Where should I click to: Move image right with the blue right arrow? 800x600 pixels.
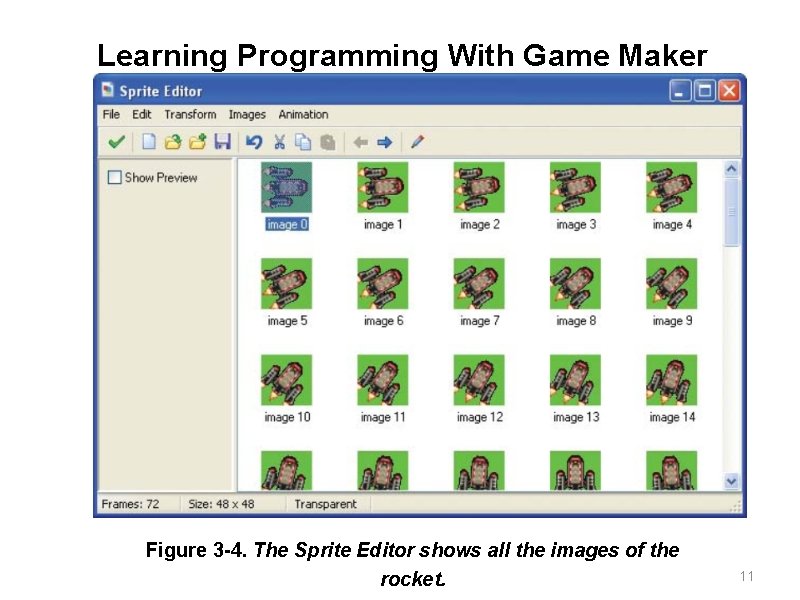click(x=385, y=142)
